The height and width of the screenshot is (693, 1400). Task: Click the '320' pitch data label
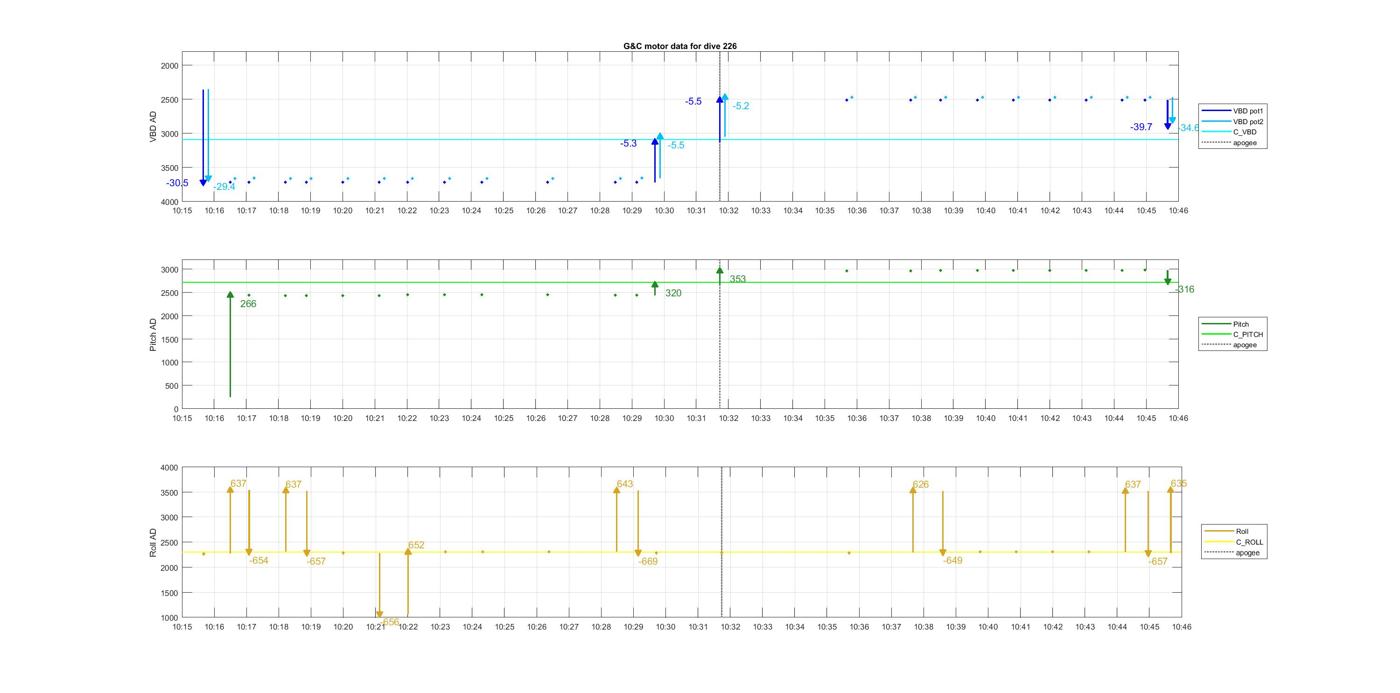(x=673, y=294)
